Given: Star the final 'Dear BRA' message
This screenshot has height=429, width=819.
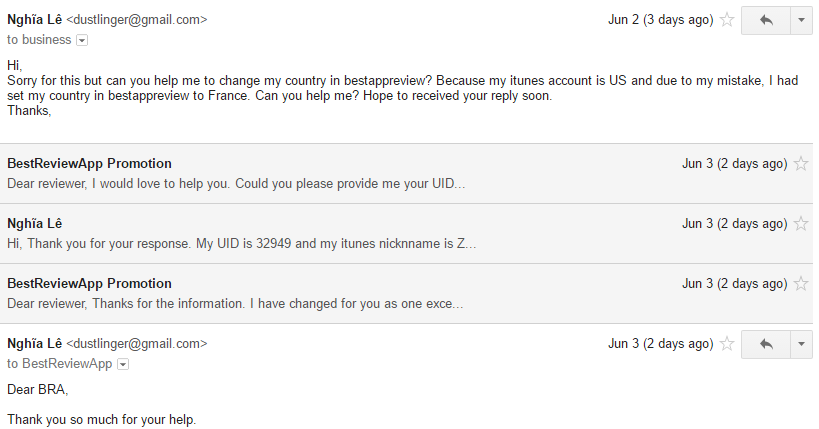Looking at the screenshot, I should pyautogui.click(x=728, y=344).
